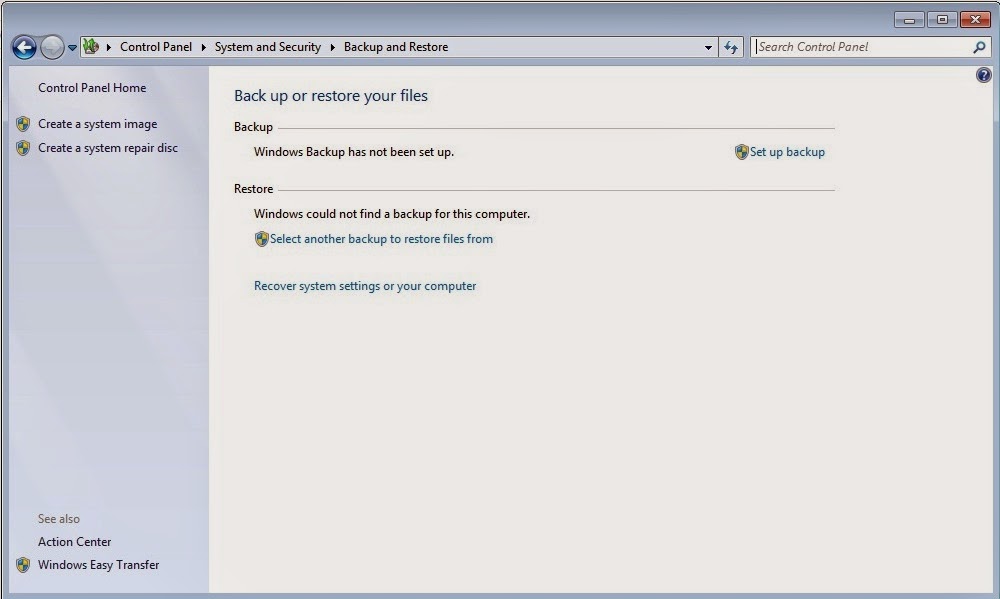
Task: Click the shield icon beside Create a system repair disc
Action: 23,148
